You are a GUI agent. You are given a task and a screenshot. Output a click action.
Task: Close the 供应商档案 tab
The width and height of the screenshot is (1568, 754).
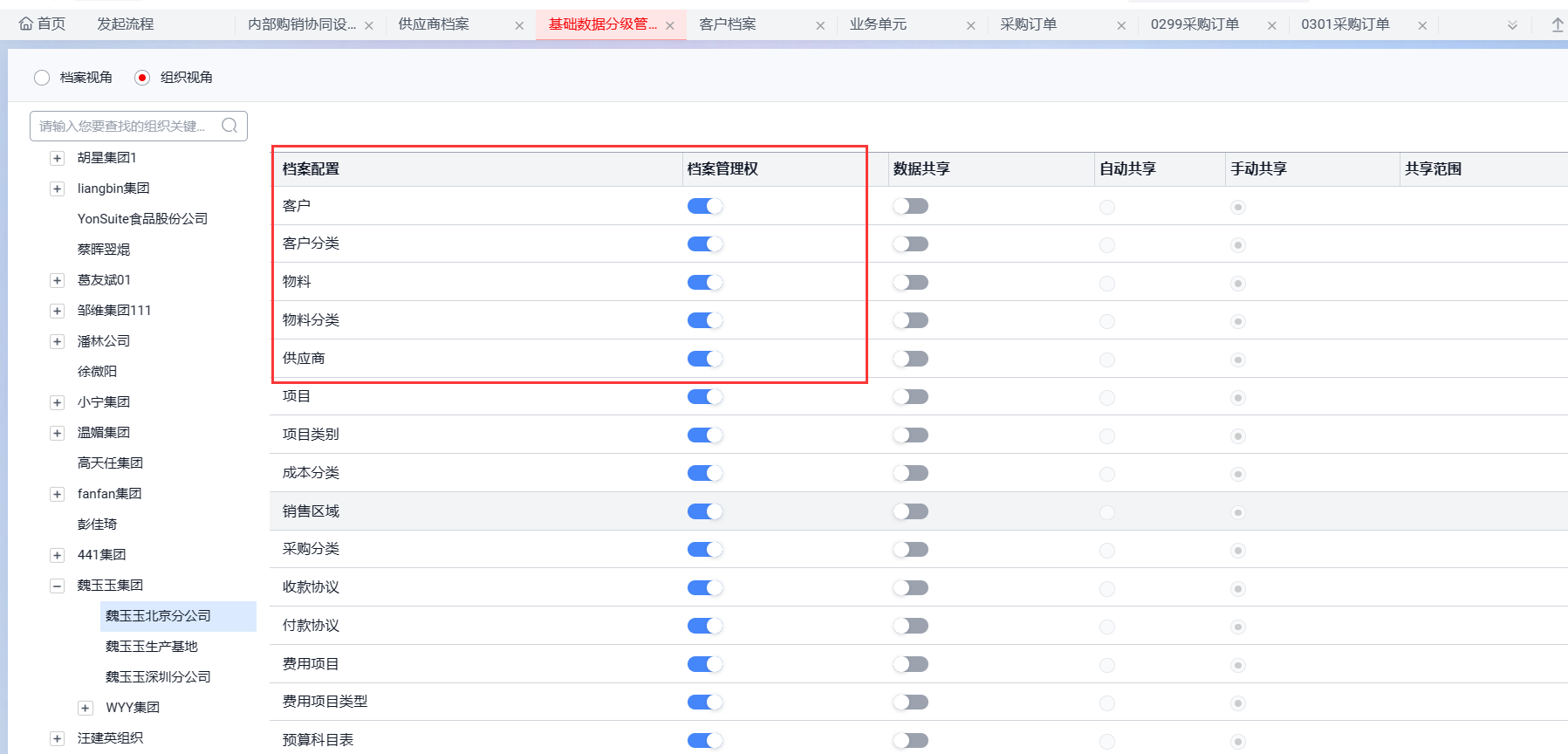tap(519, 26)
